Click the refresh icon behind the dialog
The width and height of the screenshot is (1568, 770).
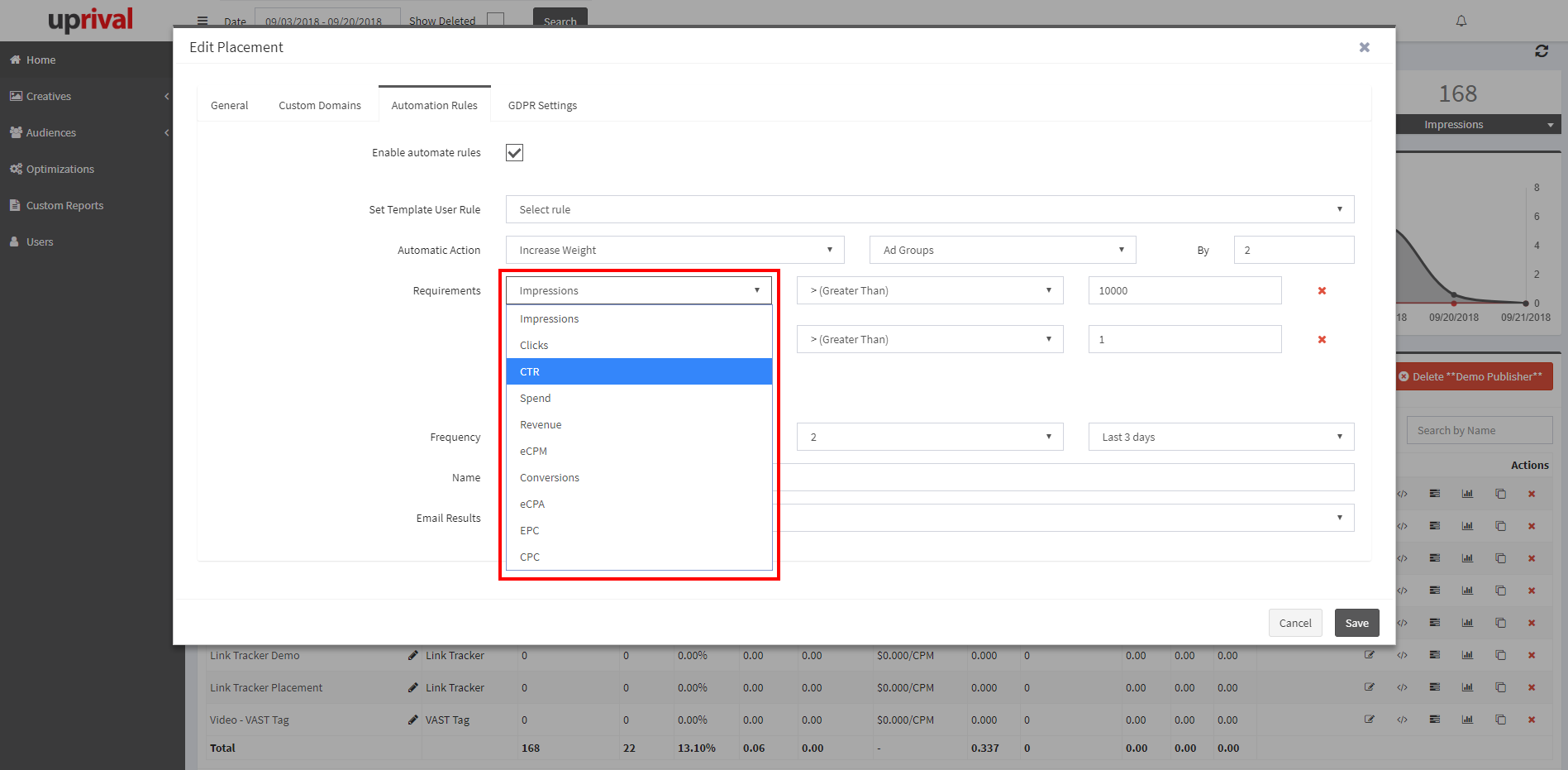[x=1542, y=51]
